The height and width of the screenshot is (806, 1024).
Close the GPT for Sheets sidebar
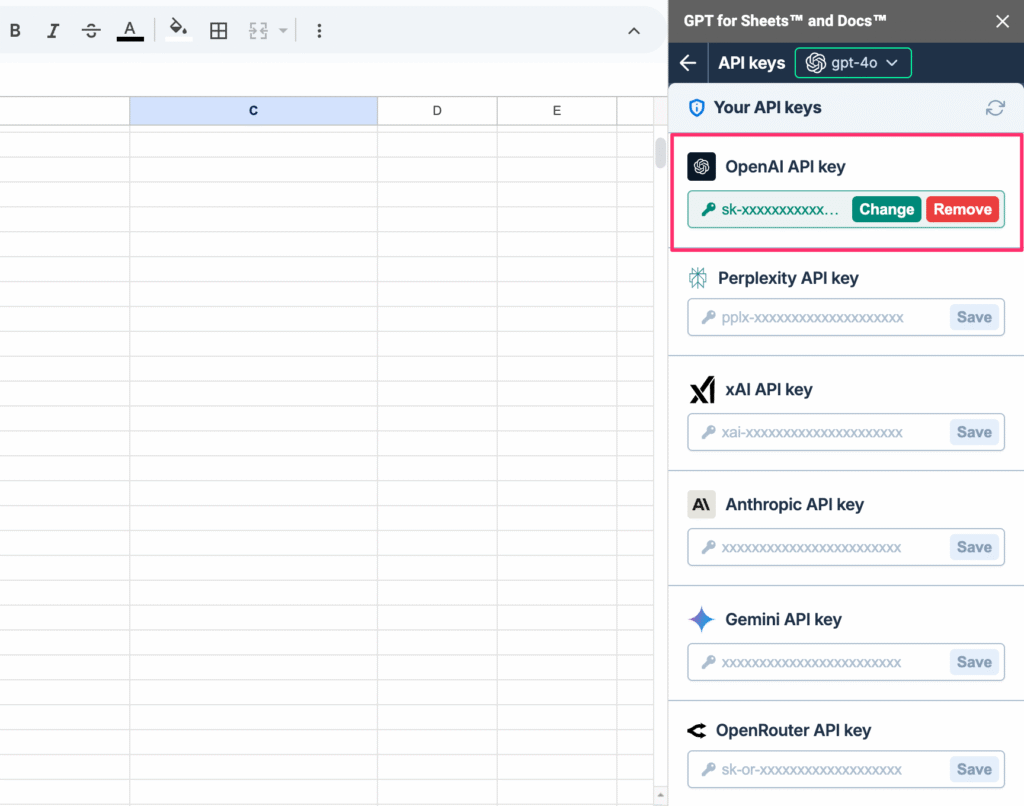tap(1002, 22)
